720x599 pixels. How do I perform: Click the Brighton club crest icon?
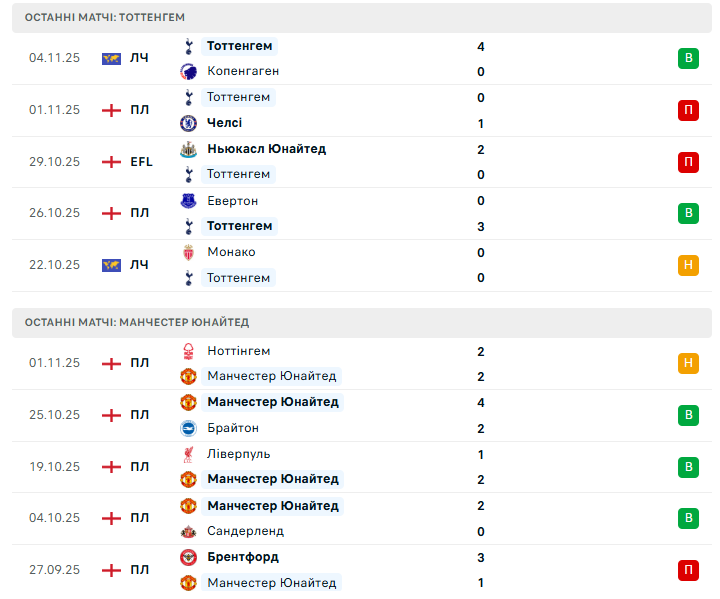tap(188, 428)
